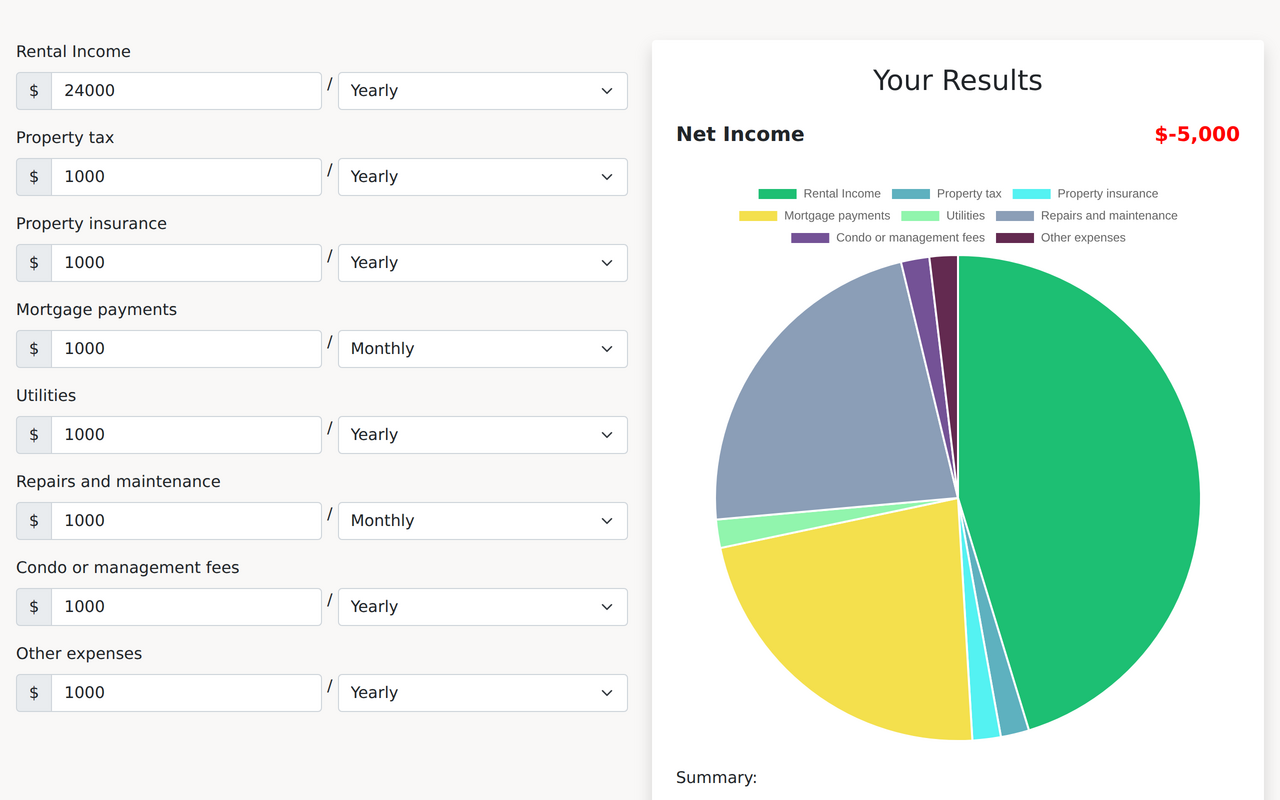Select the Condo or management fees amount field
This screenshot has height=800, width=1280.
pos(186,606)
